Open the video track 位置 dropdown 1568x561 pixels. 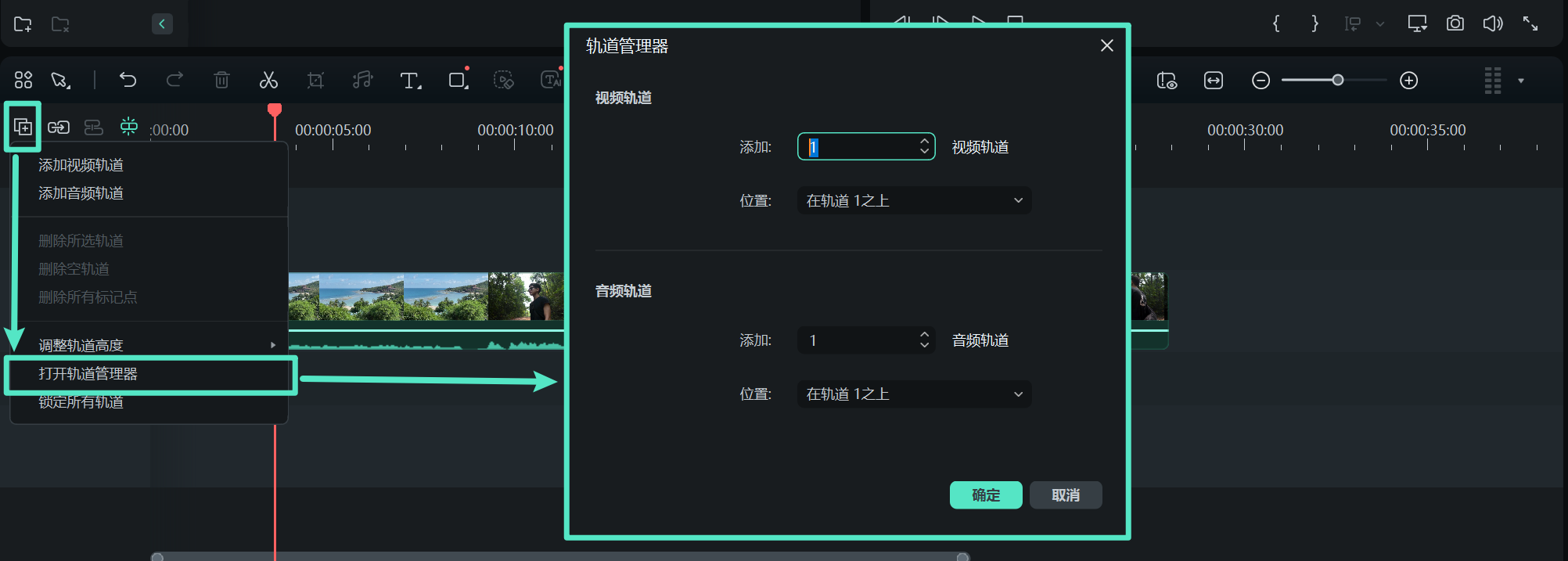(914, 200)
